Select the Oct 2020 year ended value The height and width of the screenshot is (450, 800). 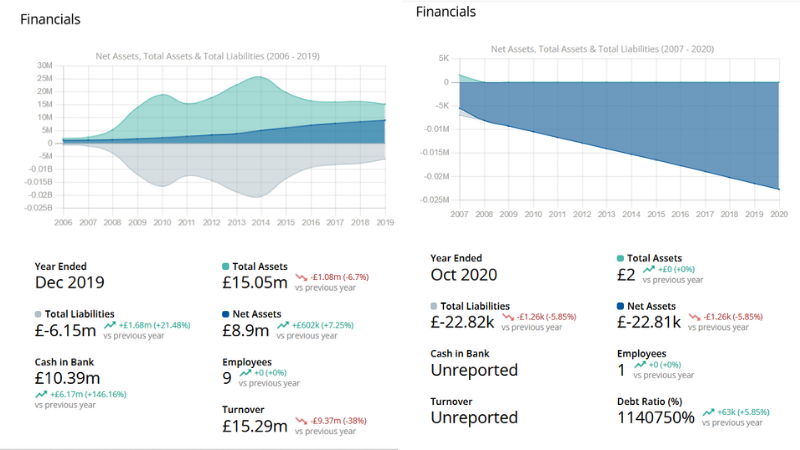click(x=464, y=274)
